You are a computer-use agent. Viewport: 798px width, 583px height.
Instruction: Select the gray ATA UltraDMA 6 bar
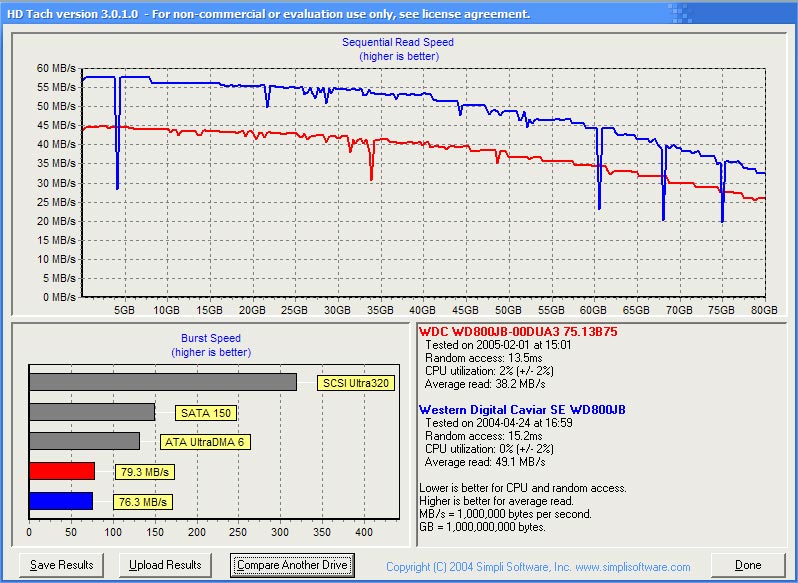84,441
